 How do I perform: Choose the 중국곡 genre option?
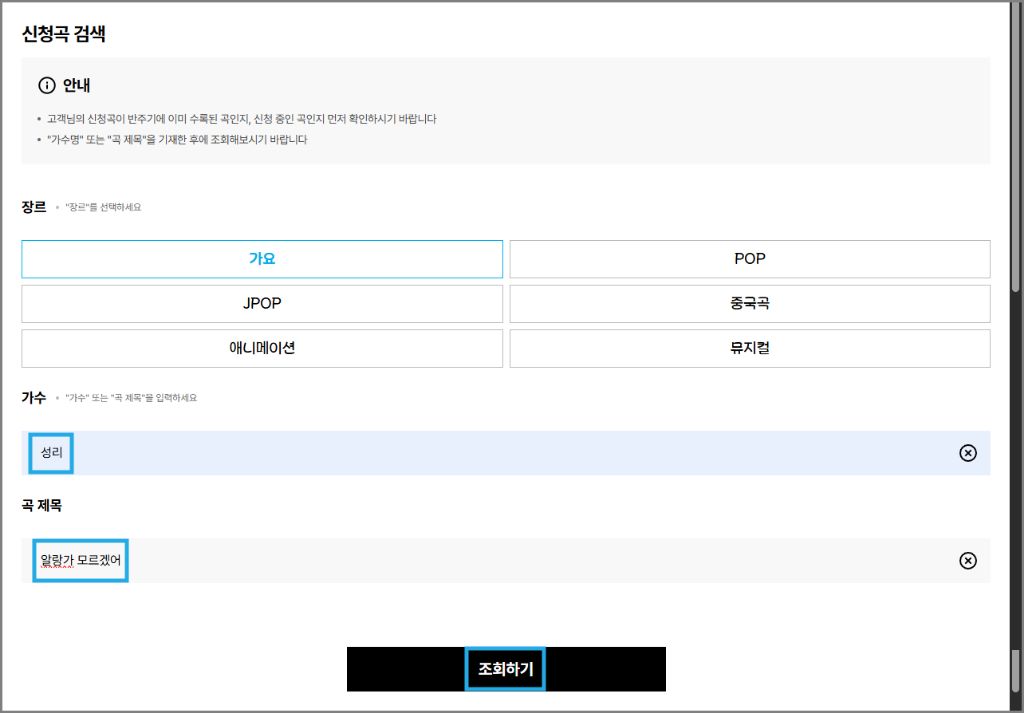pyautogui.click(x=750, y=304)
